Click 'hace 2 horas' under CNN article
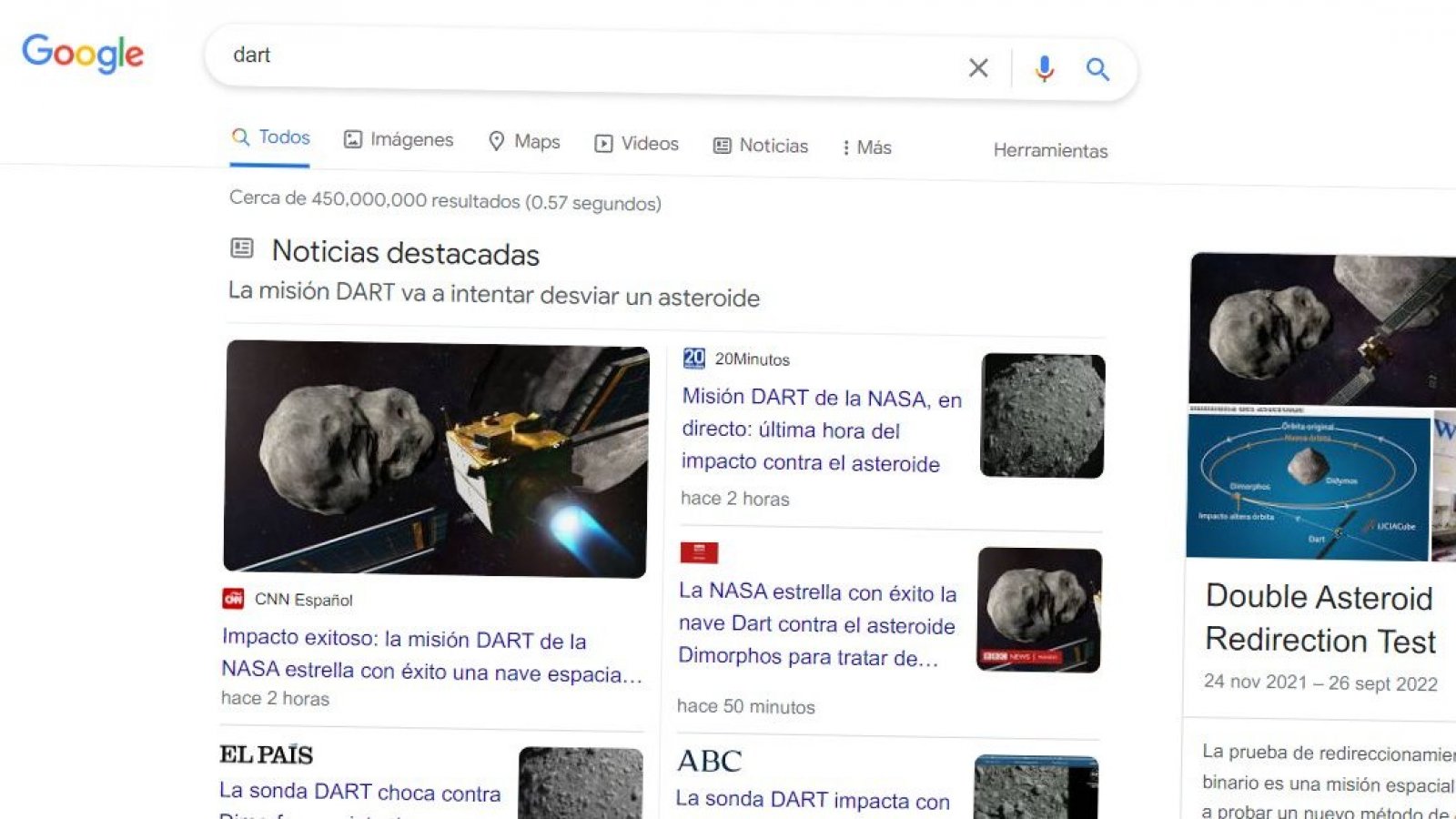Viewport: 1456px width, 819px height. click(x=275, y=698)
